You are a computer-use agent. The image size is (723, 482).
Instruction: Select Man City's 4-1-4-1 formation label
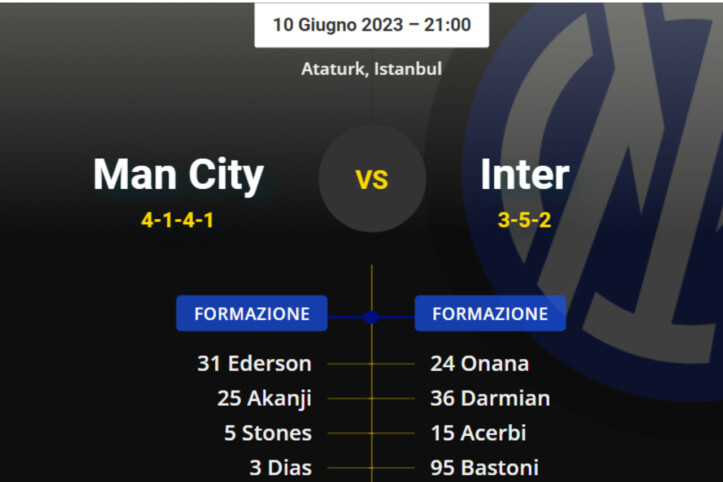[178, 220]
